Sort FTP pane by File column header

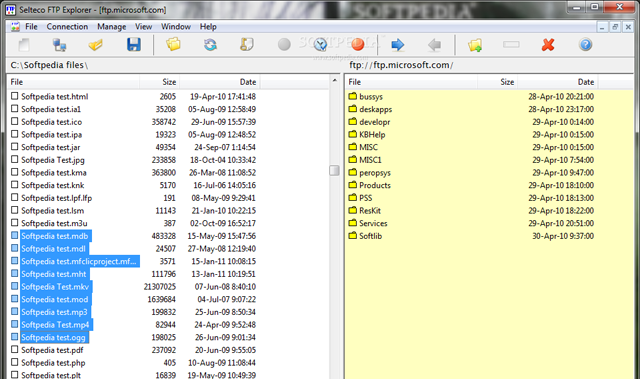[411, 82]
